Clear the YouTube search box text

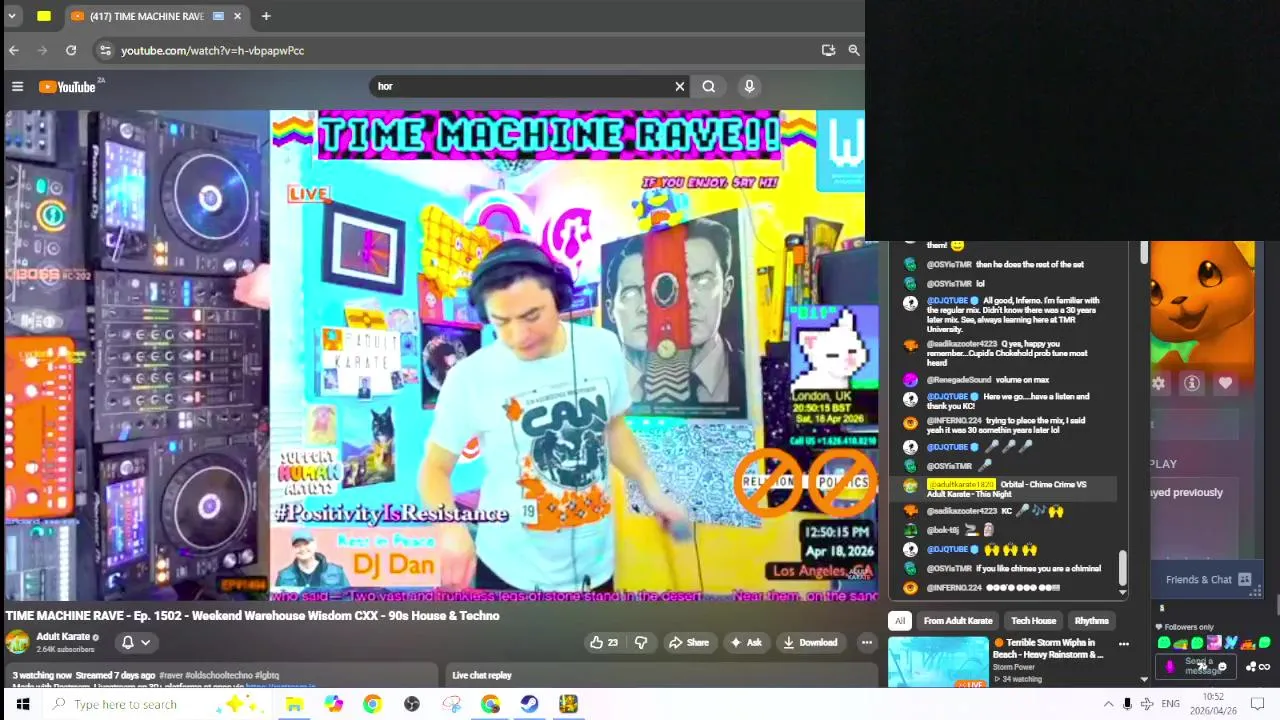[680, 86]
